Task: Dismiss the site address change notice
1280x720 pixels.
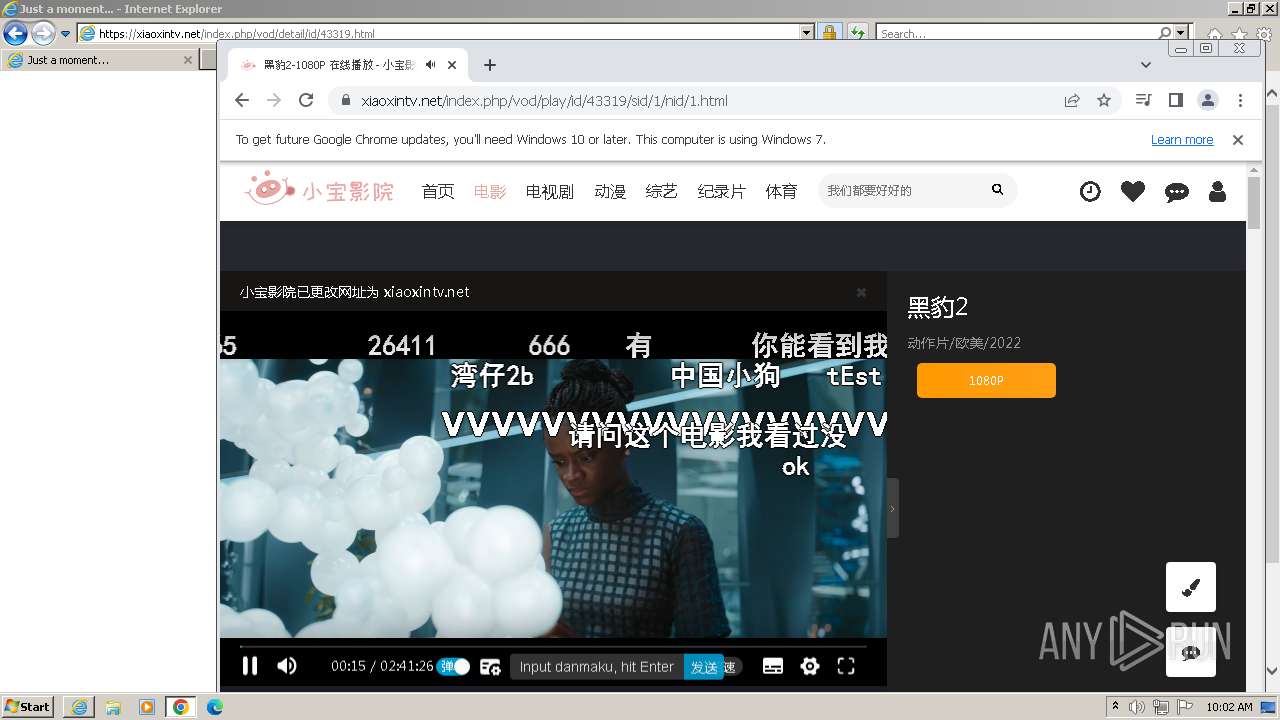Action: point(861,292)
